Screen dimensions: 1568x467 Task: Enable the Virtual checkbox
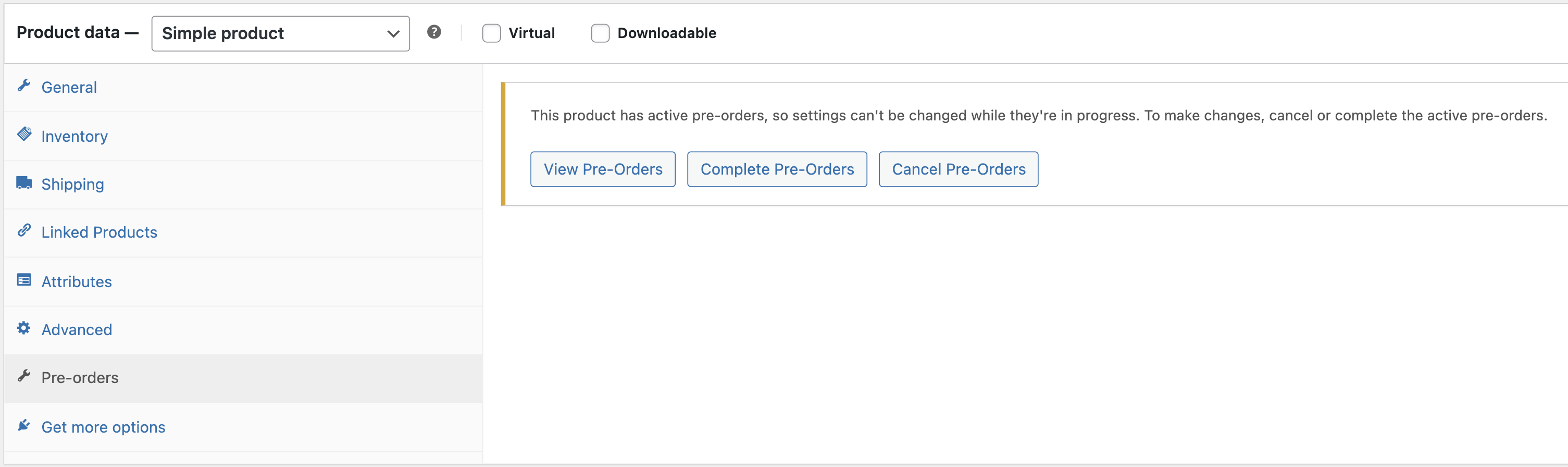pyautogui.click(x=491, y=33)
